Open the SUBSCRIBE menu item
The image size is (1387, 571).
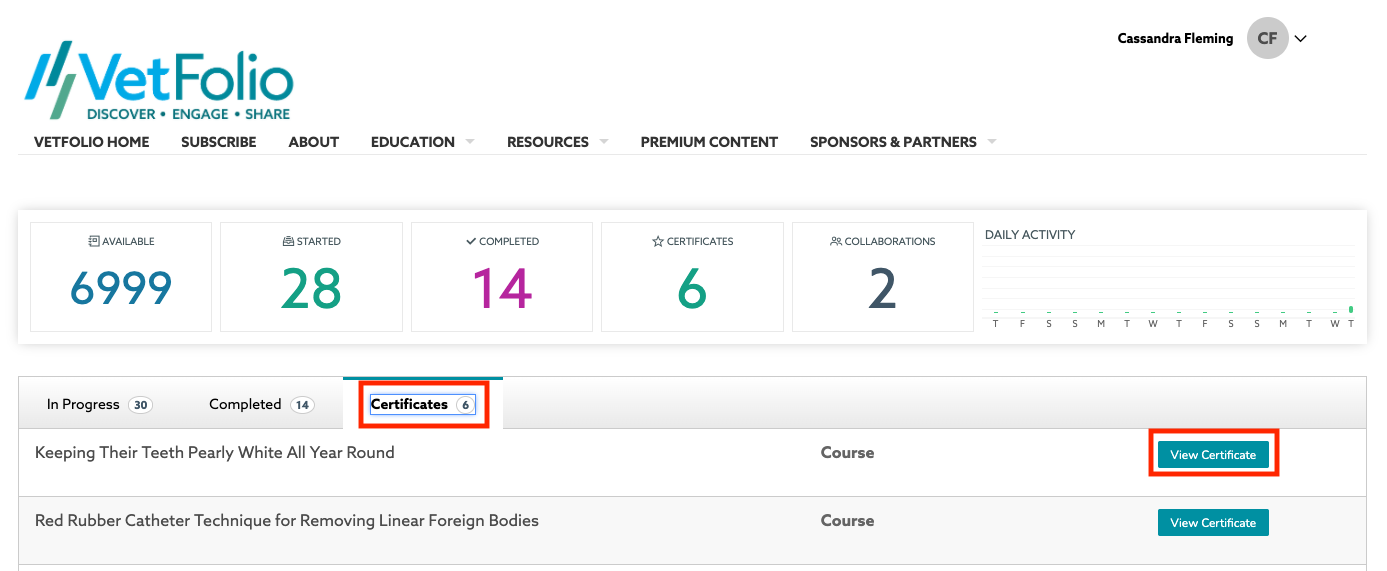219,142
